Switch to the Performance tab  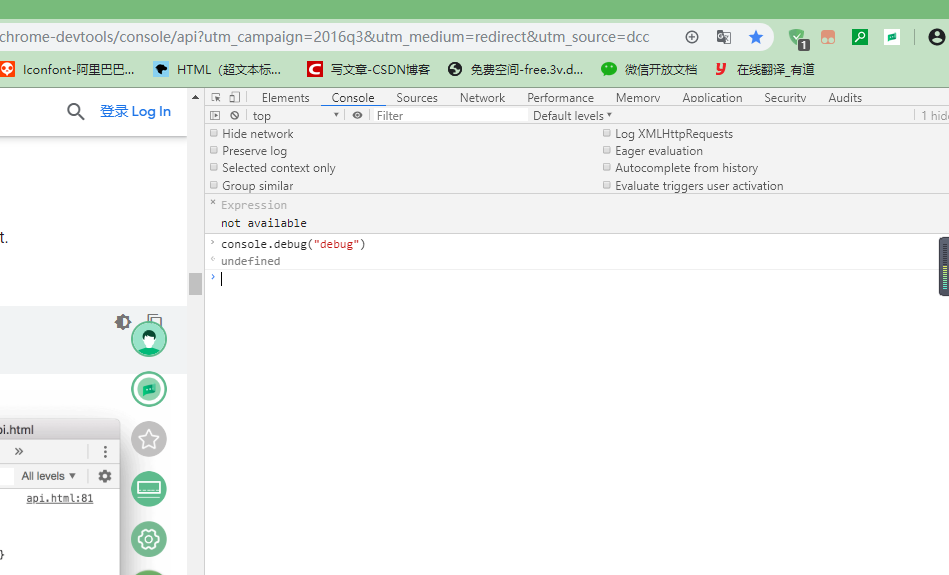(x=560, y=97)
